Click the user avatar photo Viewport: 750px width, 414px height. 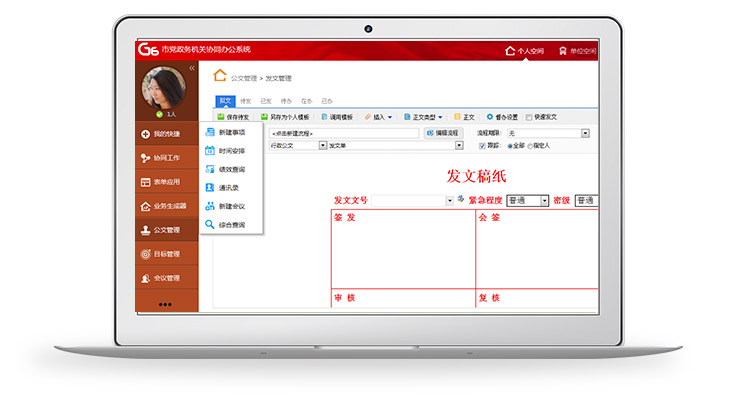[x=164, y=88]
